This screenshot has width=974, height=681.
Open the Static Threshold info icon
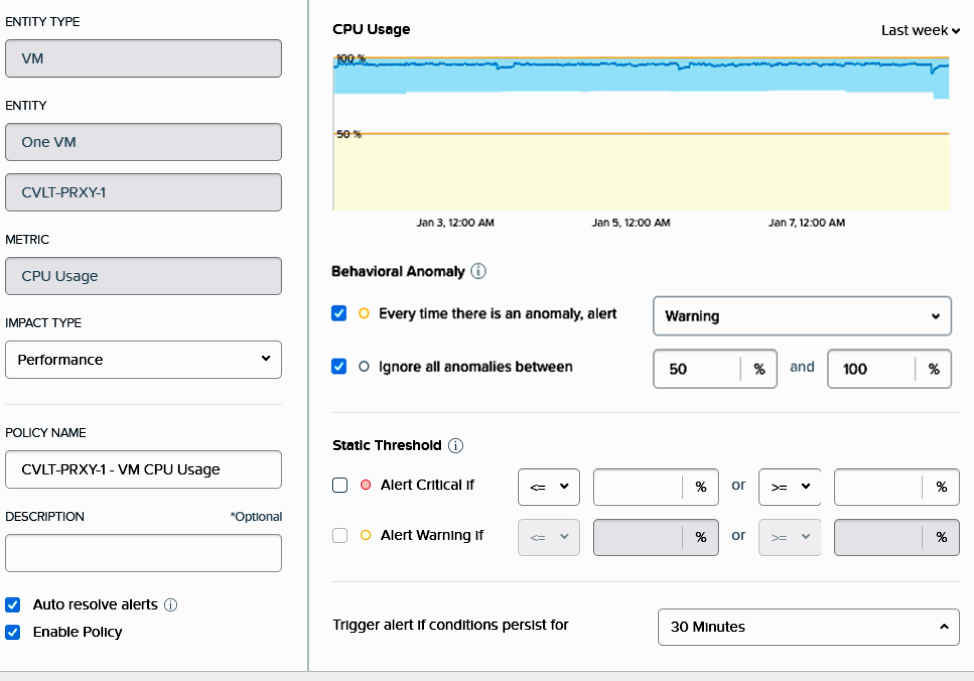pos(455,446)
